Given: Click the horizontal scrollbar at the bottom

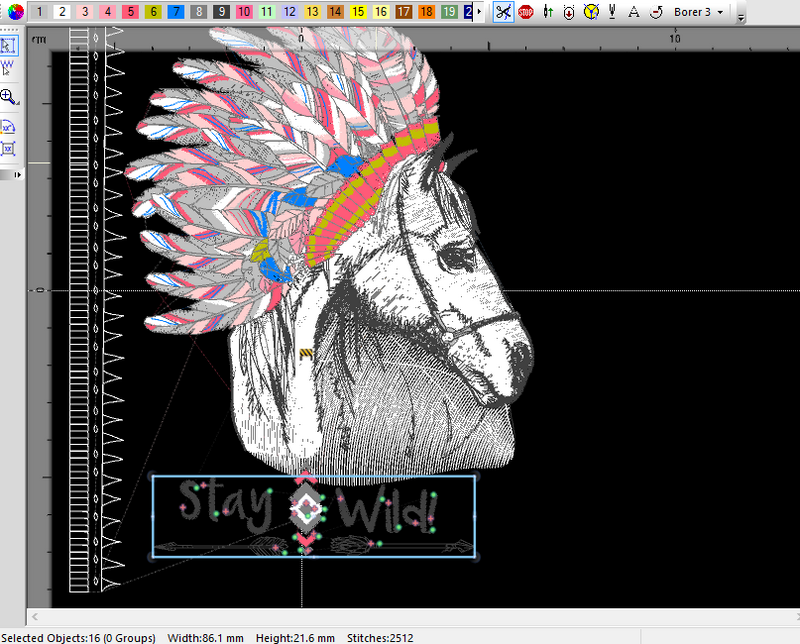Looking at the screenshot, I should click(x=400, y=617).
